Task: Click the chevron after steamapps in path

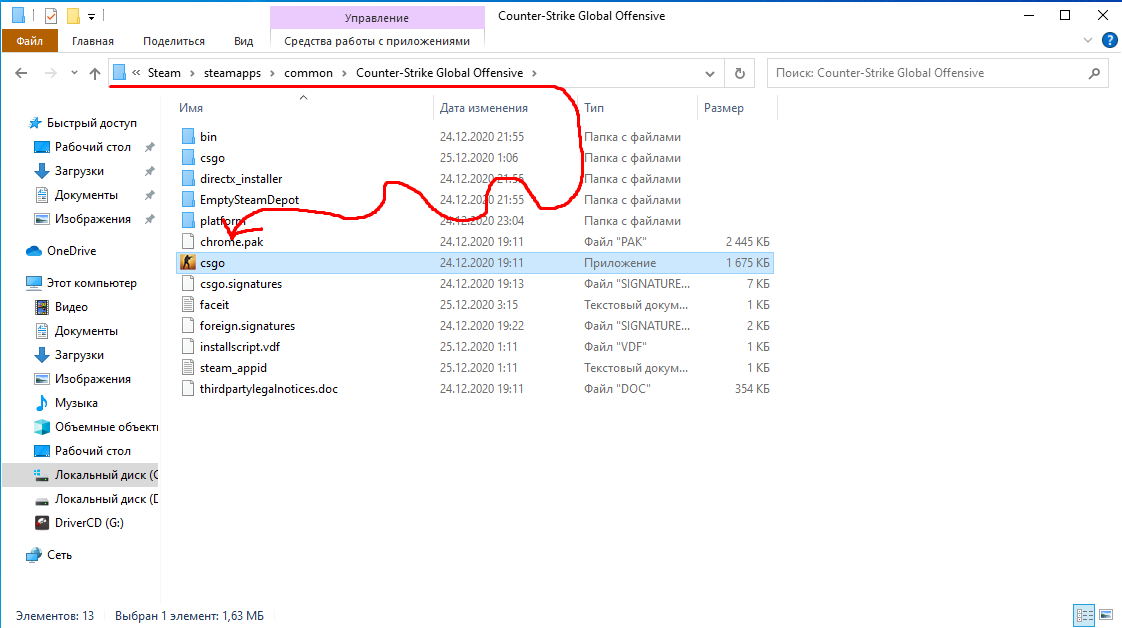Action: click(273, 73)
